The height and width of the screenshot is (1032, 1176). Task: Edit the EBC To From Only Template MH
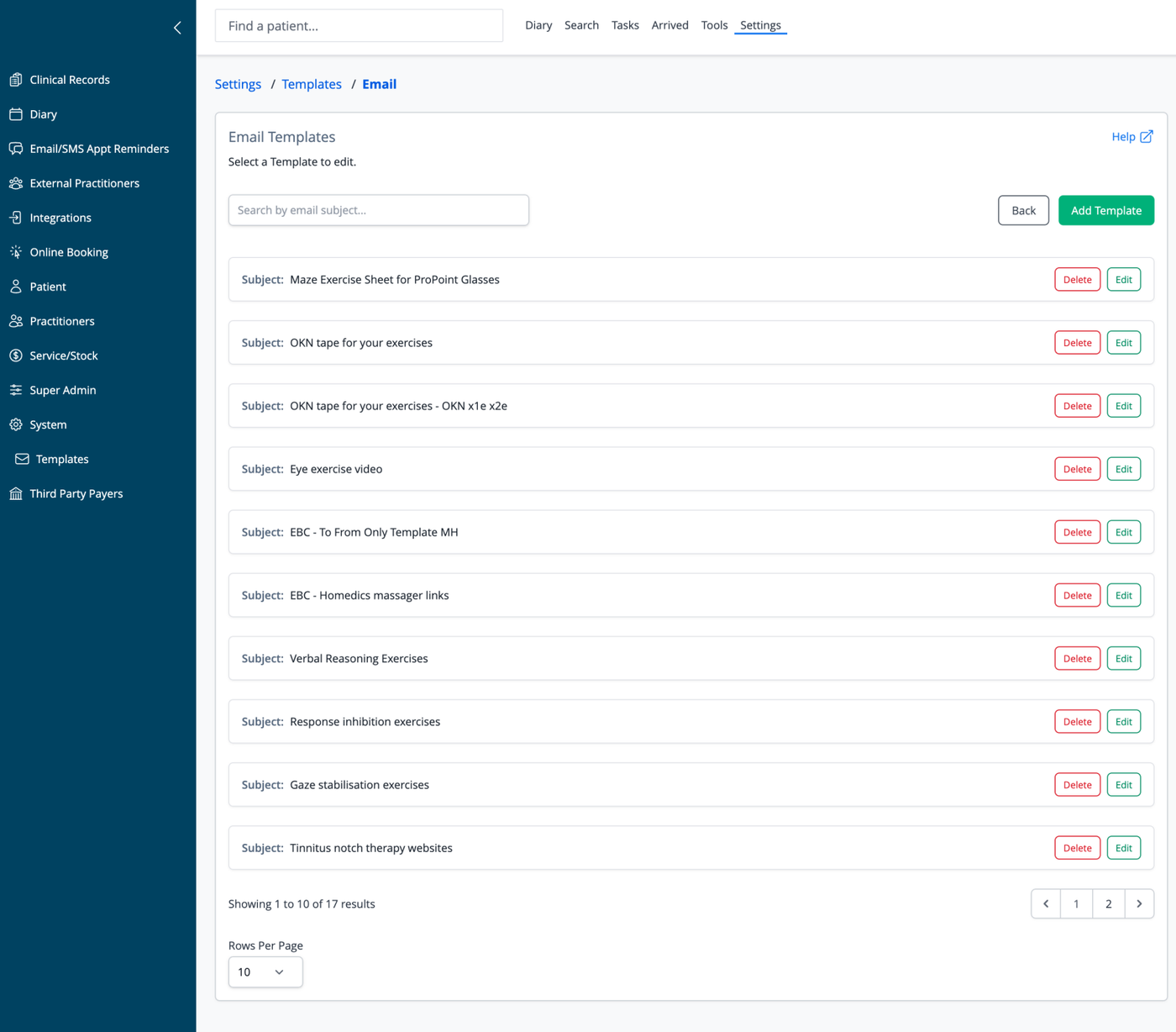tap(1124, 532)
